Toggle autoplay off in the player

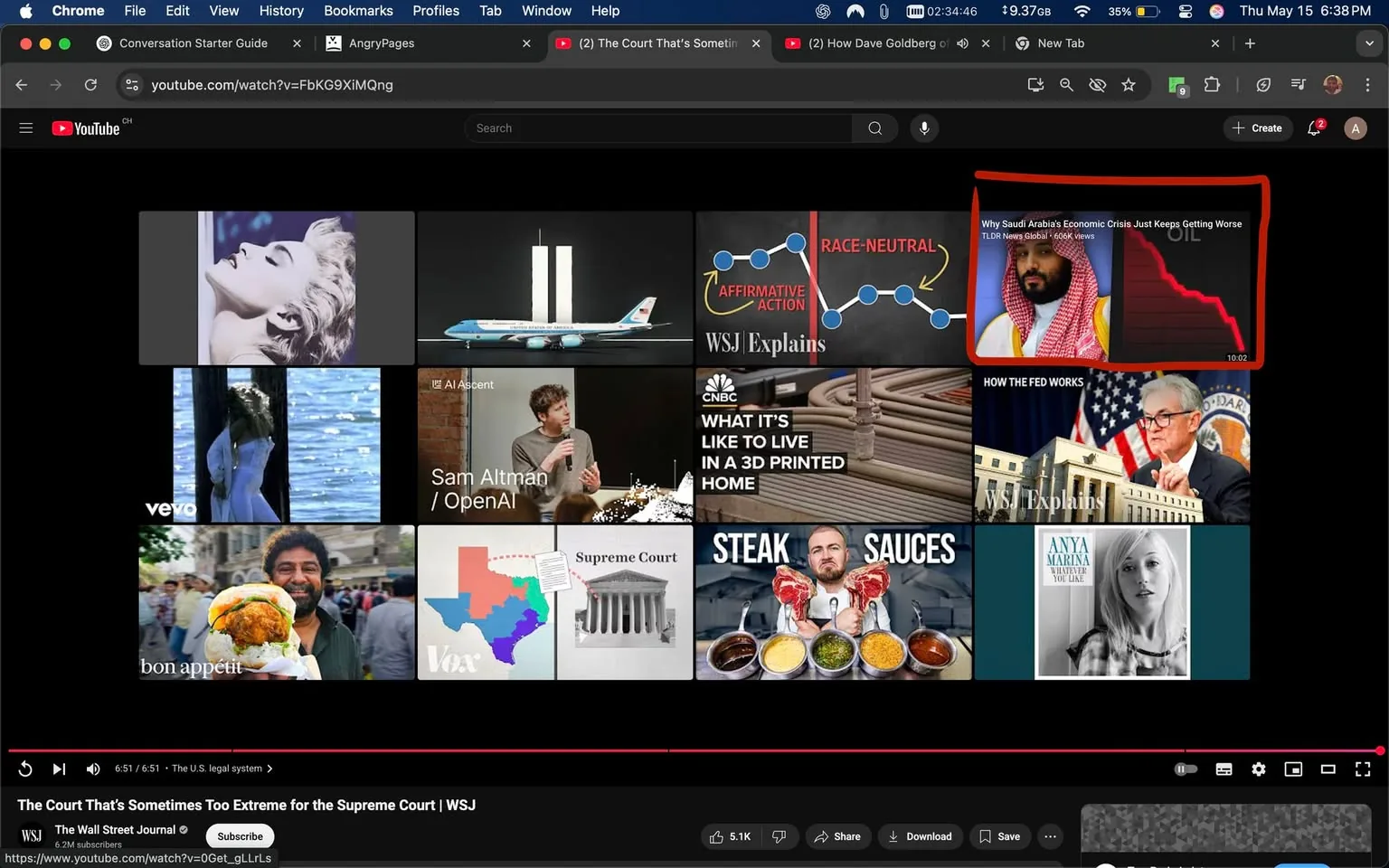coord(1186,769)
